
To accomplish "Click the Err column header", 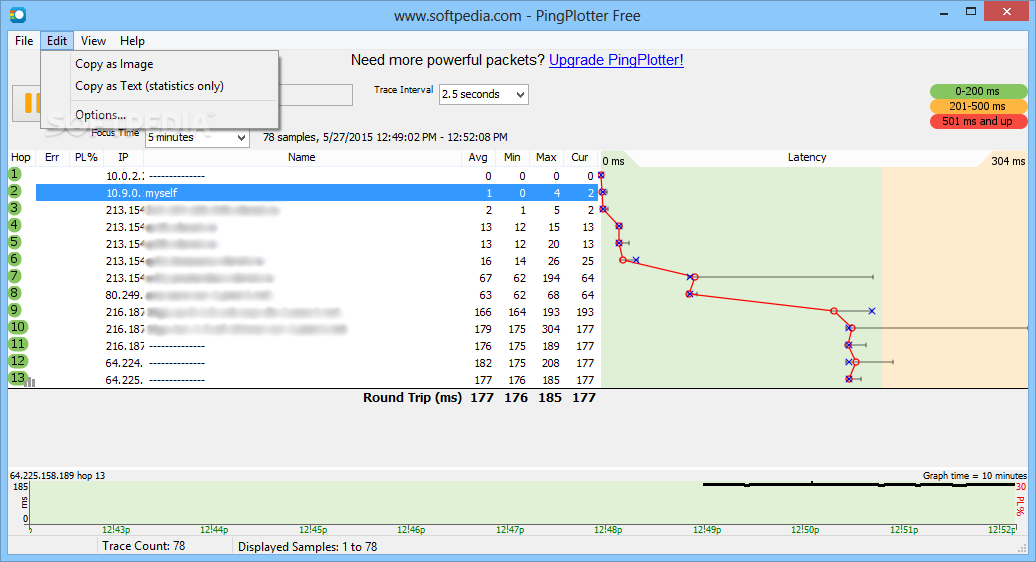I will pyautogui.click(x=52, y=157).
